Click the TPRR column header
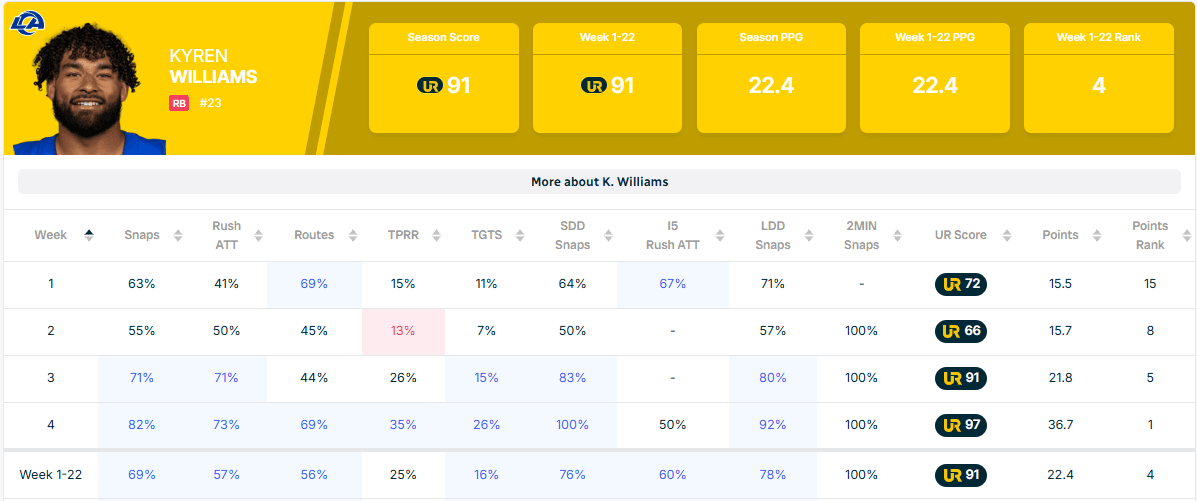Screen dimensions: 1197x501 pyautogui.click(x=403, y=235)
